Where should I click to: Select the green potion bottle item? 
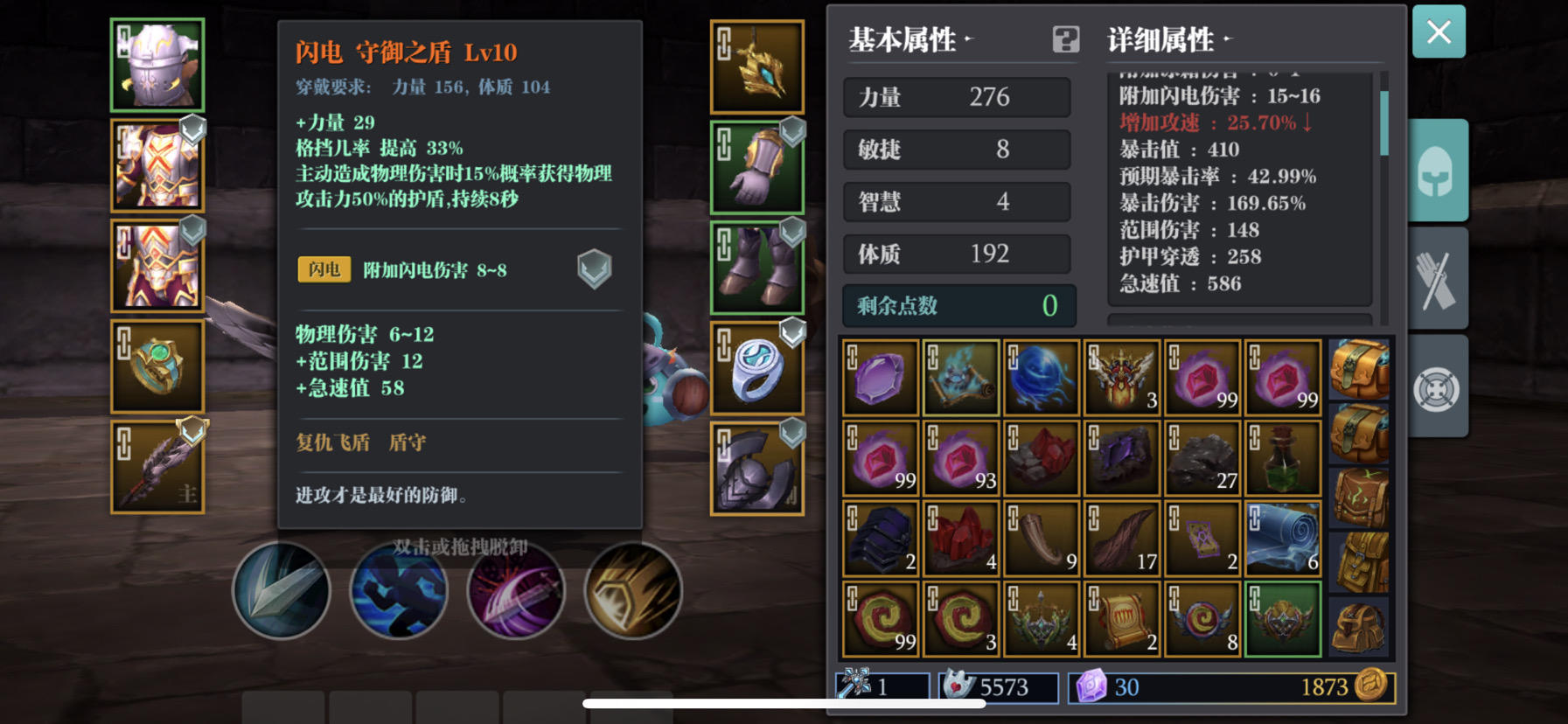click(1282, 458)
